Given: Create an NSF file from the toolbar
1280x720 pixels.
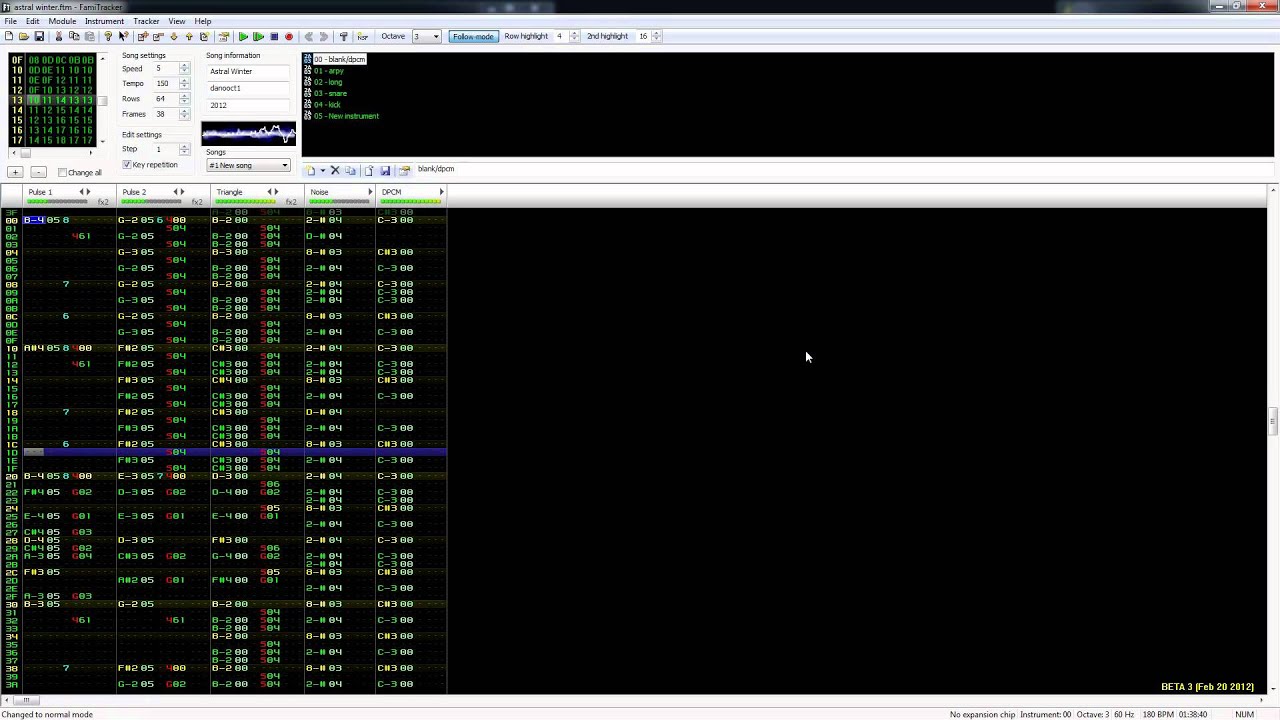Looking at the screenshot, I should tap(362, 36).
